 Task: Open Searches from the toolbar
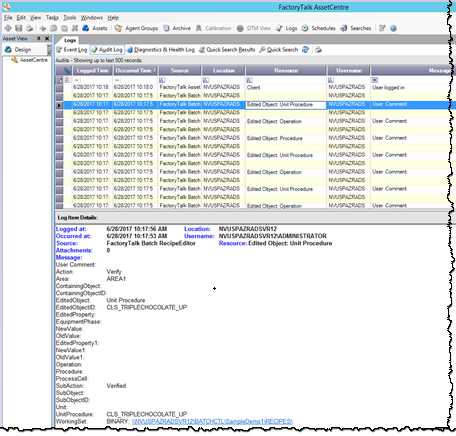pyautogui.click(x=355, y=28)
